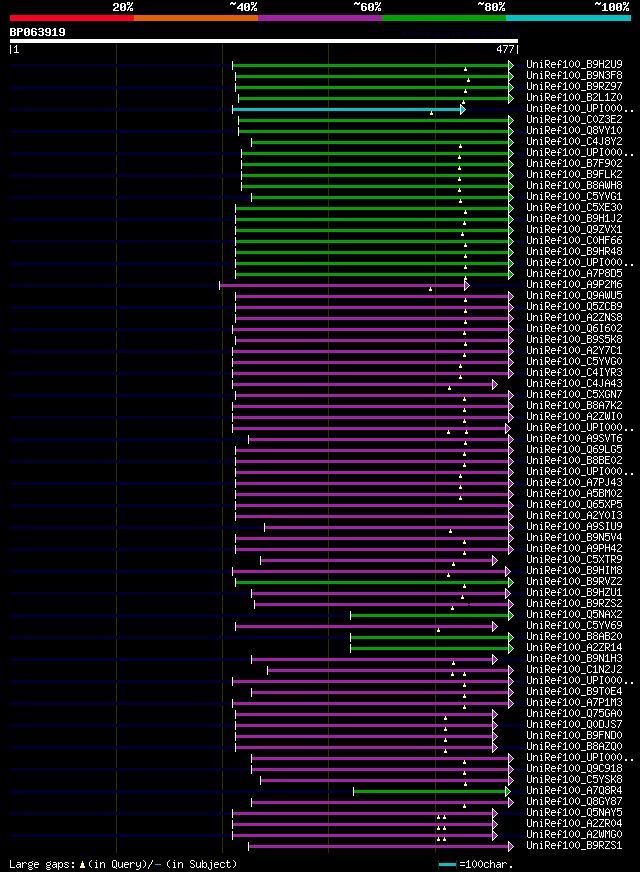Image resolution: width=640 pixels, height=872 pixels.
Task: Select the UniRef100_B8AWH8 label
Action: click(x=574, y=186)
